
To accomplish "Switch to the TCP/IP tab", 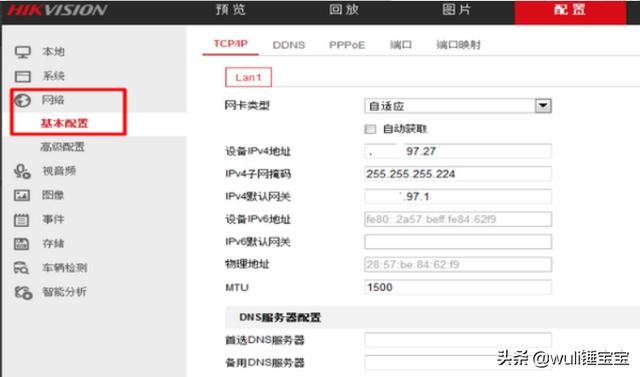I will (231, 44).
